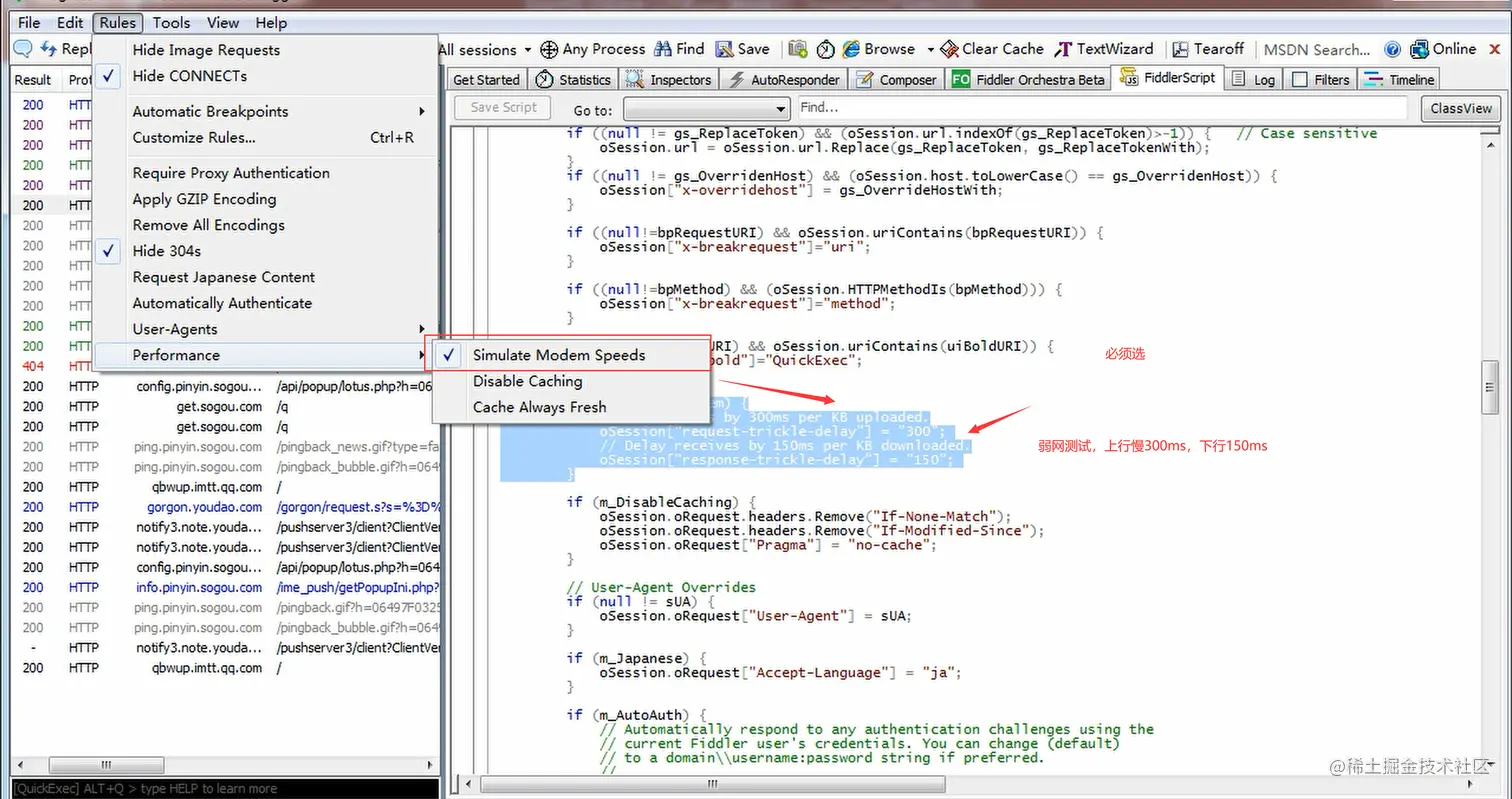Screen dimensions: 1512x799
Task: Click the MSDN Search box
Action: [x=1317, y=49]
